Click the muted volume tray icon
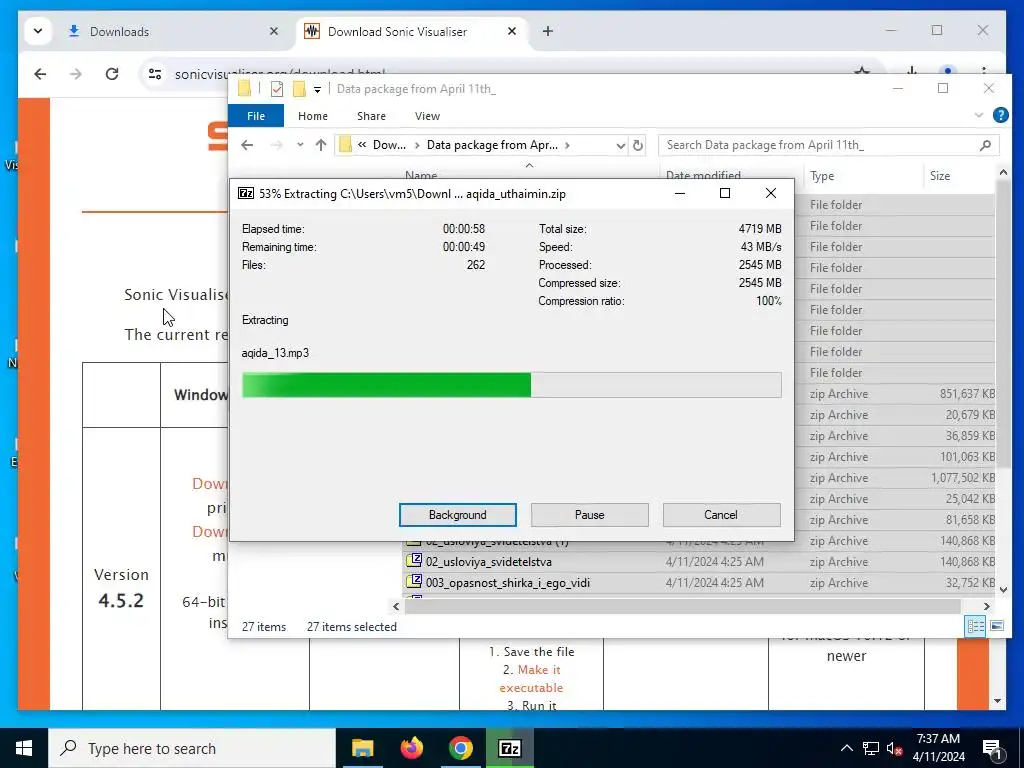Screen dimensions: 1024x768 click(894, 748)
